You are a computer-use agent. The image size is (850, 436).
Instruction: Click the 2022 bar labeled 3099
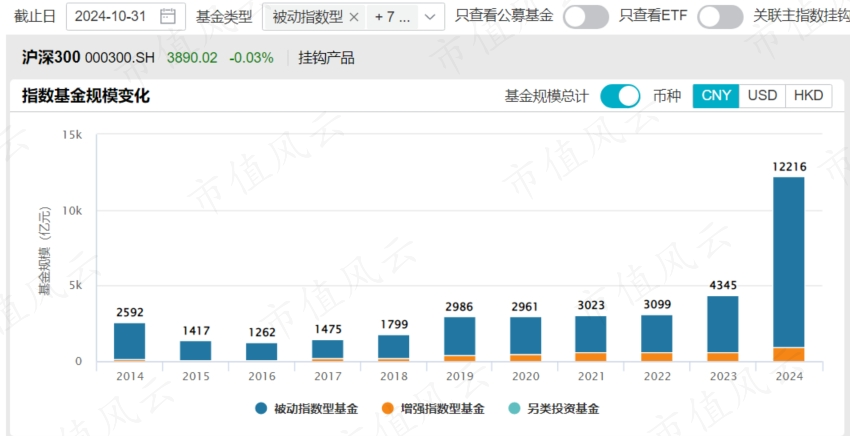[656, 338]
